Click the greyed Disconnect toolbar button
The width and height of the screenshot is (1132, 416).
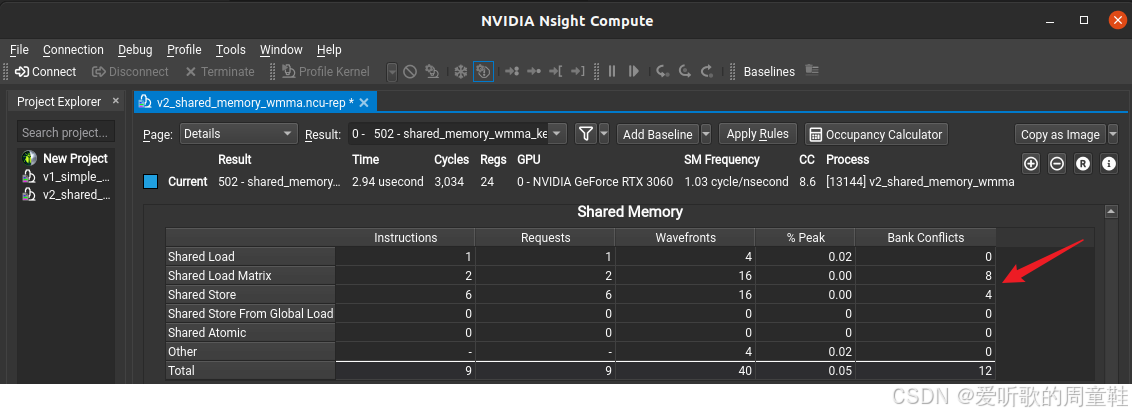(131, 72)
